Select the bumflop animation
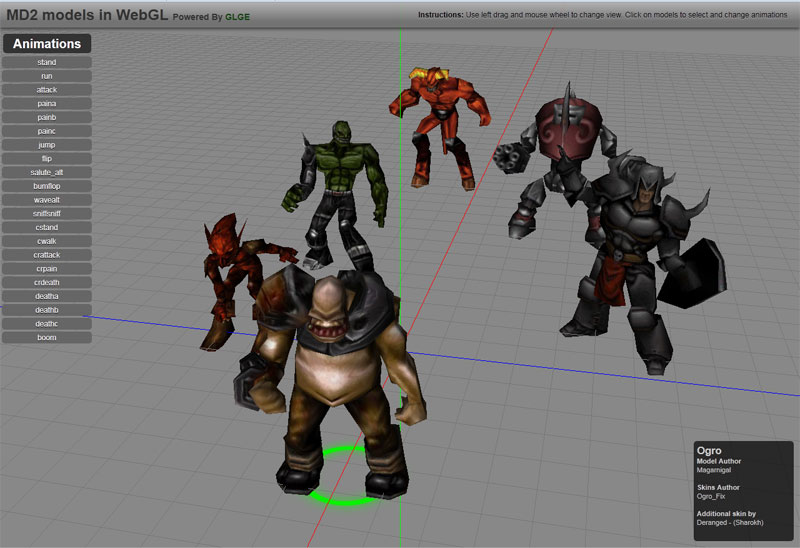The width and height of the screenshot is (800, 548). point(47,186)
